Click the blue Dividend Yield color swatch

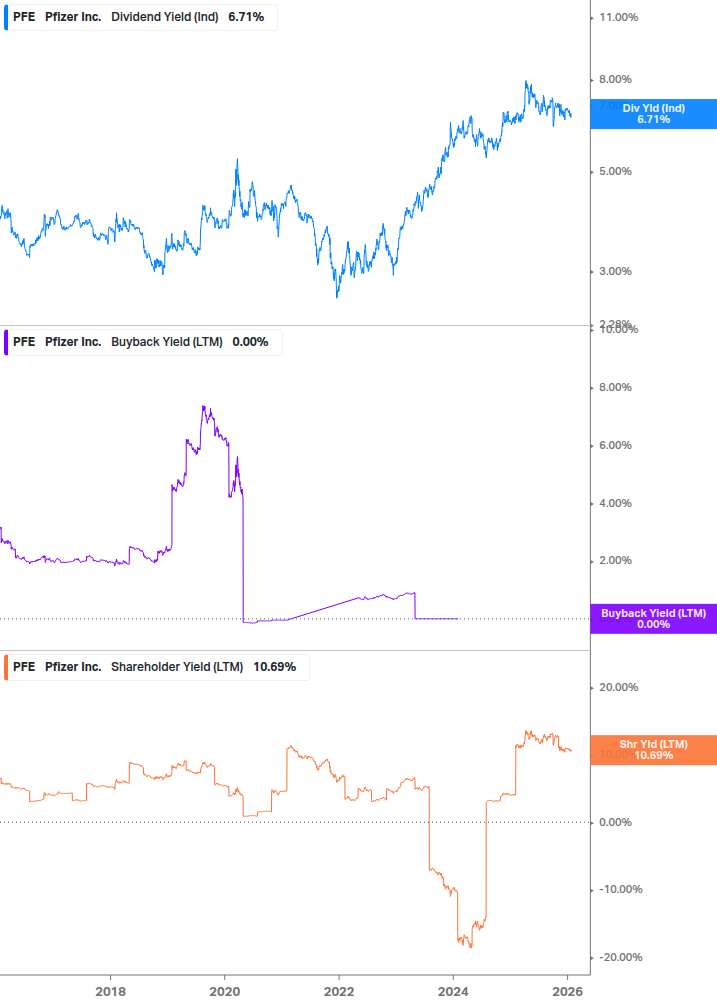point(7,17)
